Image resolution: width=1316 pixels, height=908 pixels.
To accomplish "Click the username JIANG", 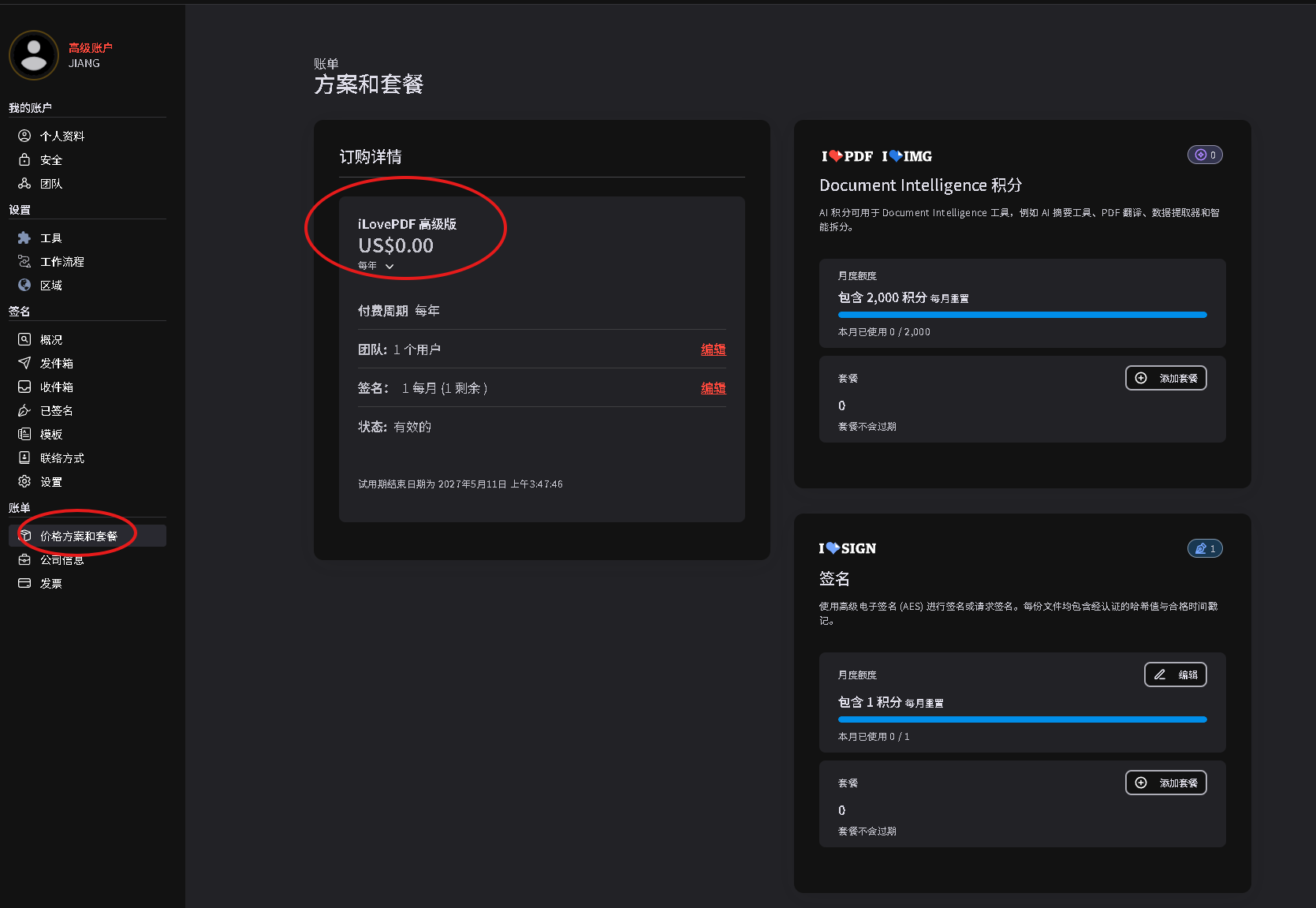I will click(84, 63).
